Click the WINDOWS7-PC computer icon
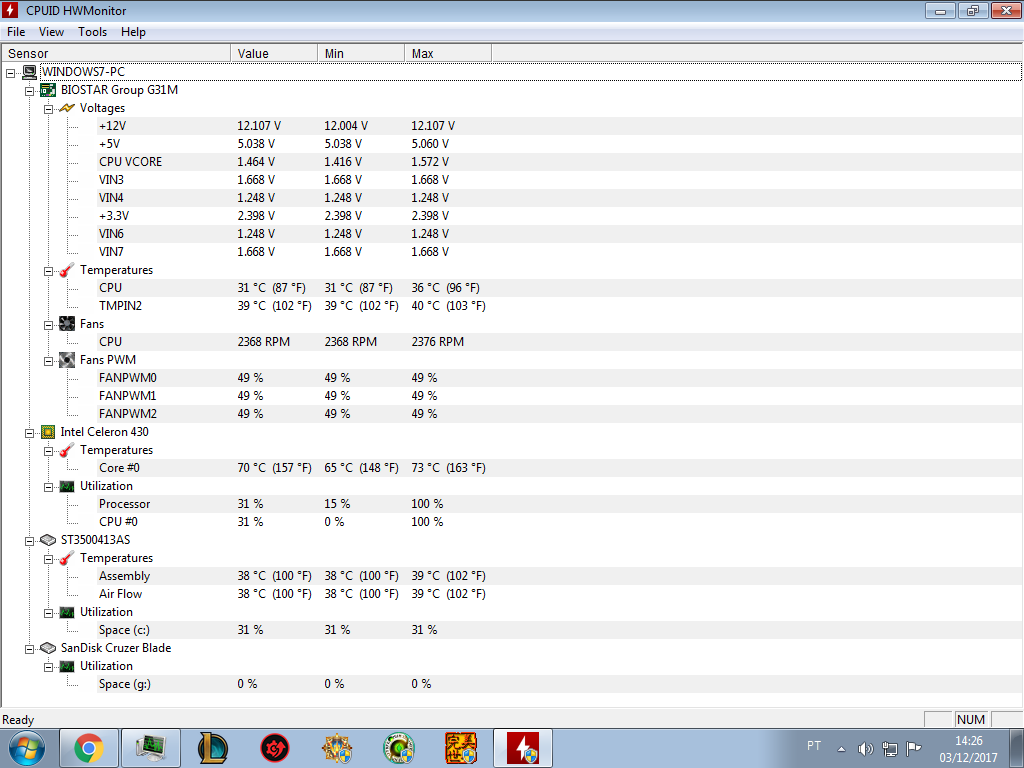Screen dimensions: 1024x768 tap(29, 72)
